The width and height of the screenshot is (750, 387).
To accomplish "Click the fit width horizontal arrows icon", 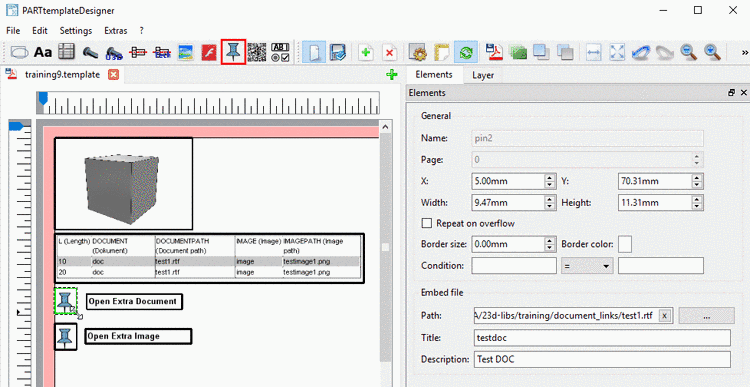I will pyautogui.click(x=594, y=52).
